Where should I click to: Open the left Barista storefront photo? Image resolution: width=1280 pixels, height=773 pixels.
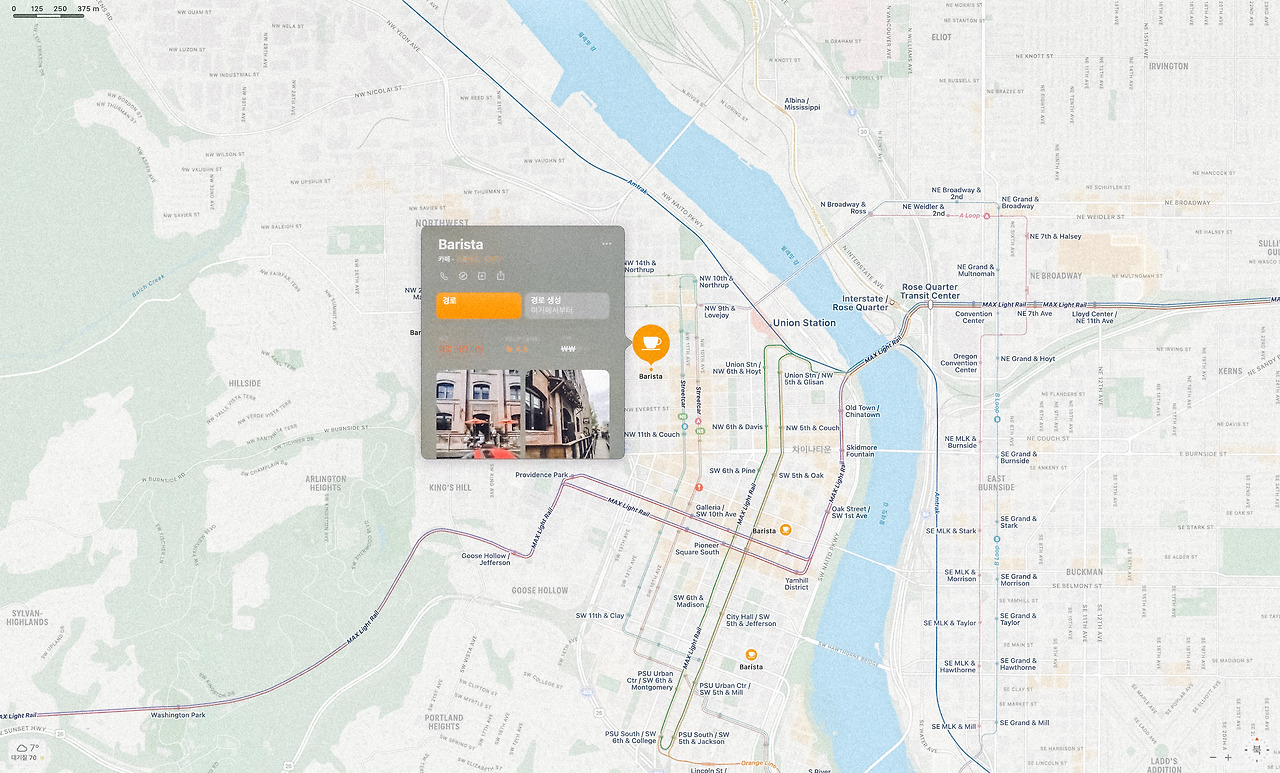click(479, 414)
